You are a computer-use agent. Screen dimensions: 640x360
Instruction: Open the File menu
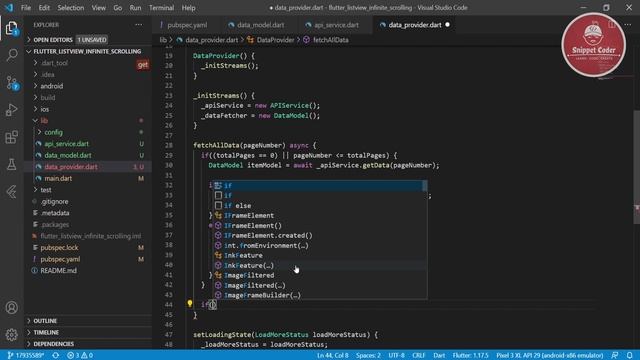coord(26,8)
